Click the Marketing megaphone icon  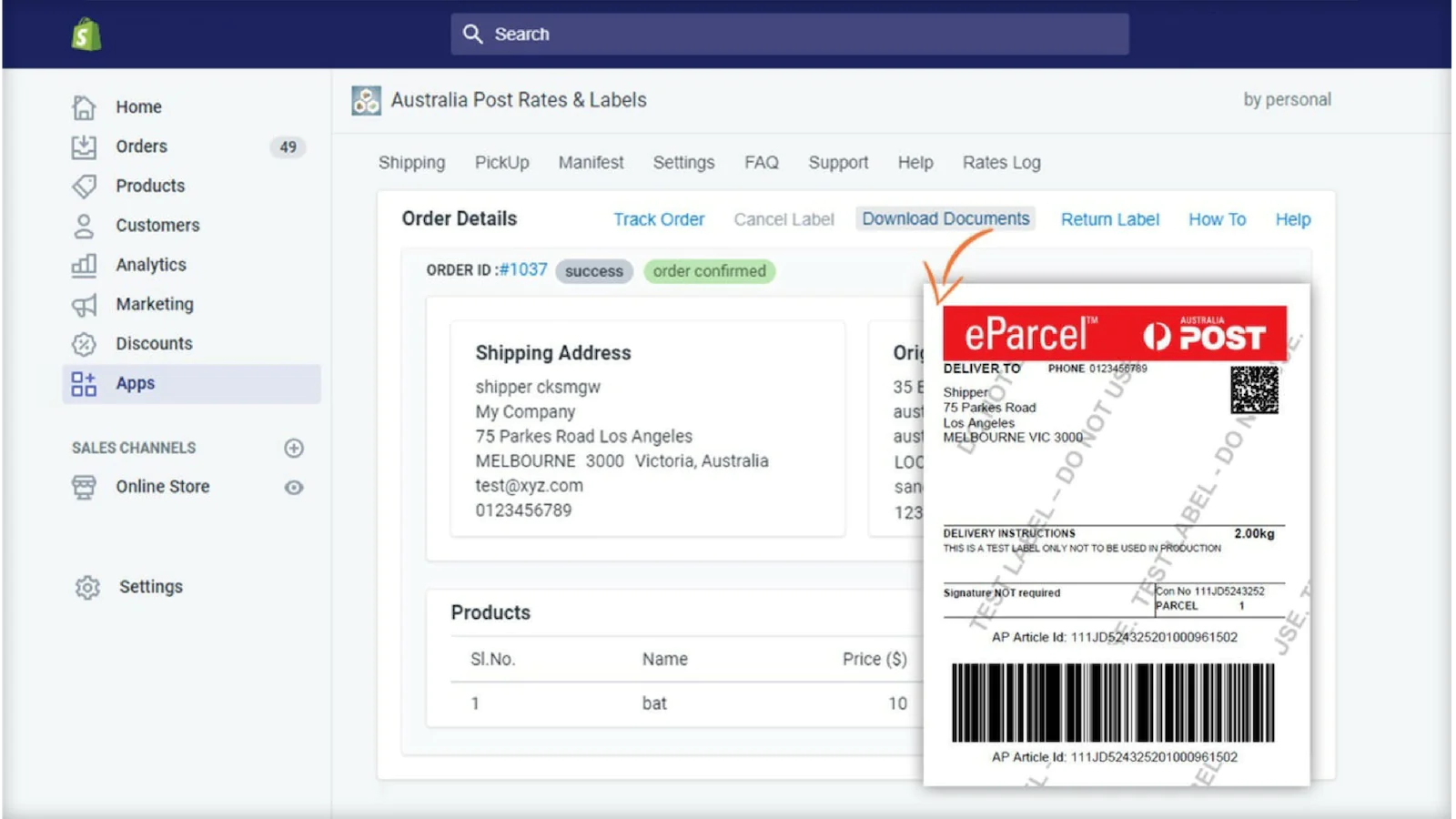click(x=84, y=305)
